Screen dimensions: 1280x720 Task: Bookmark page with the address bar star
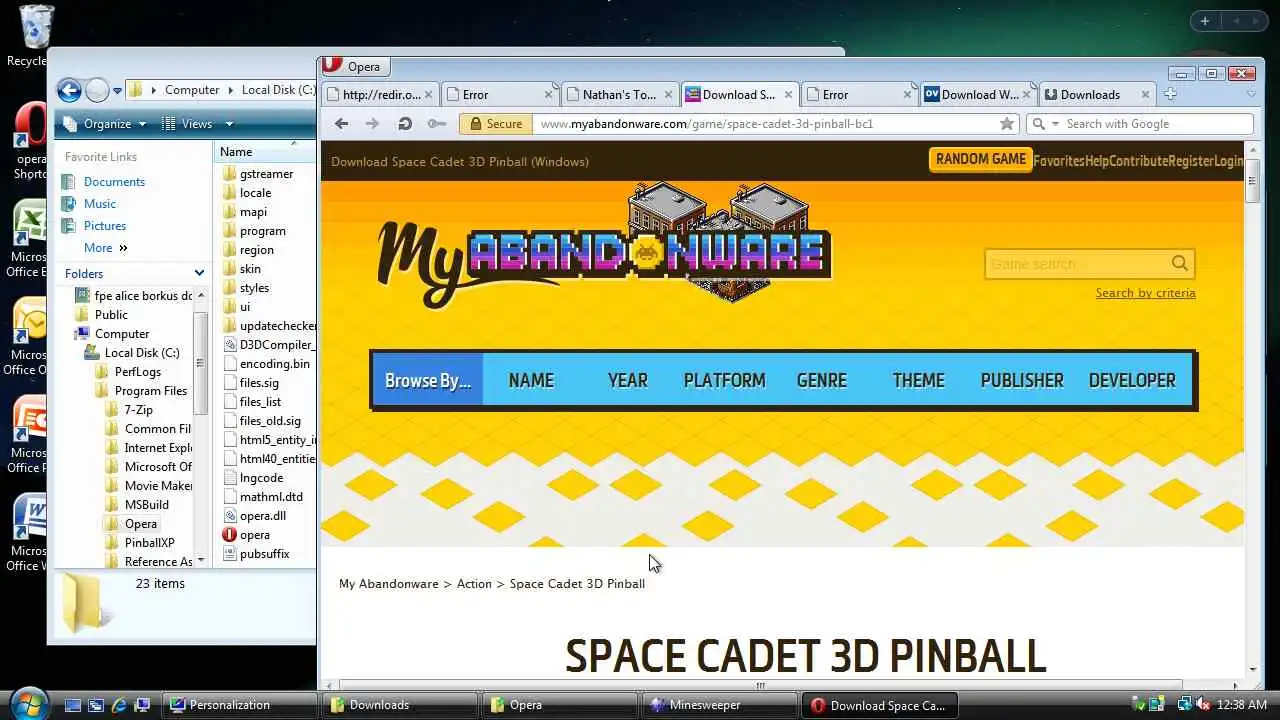pos(1007,123)
